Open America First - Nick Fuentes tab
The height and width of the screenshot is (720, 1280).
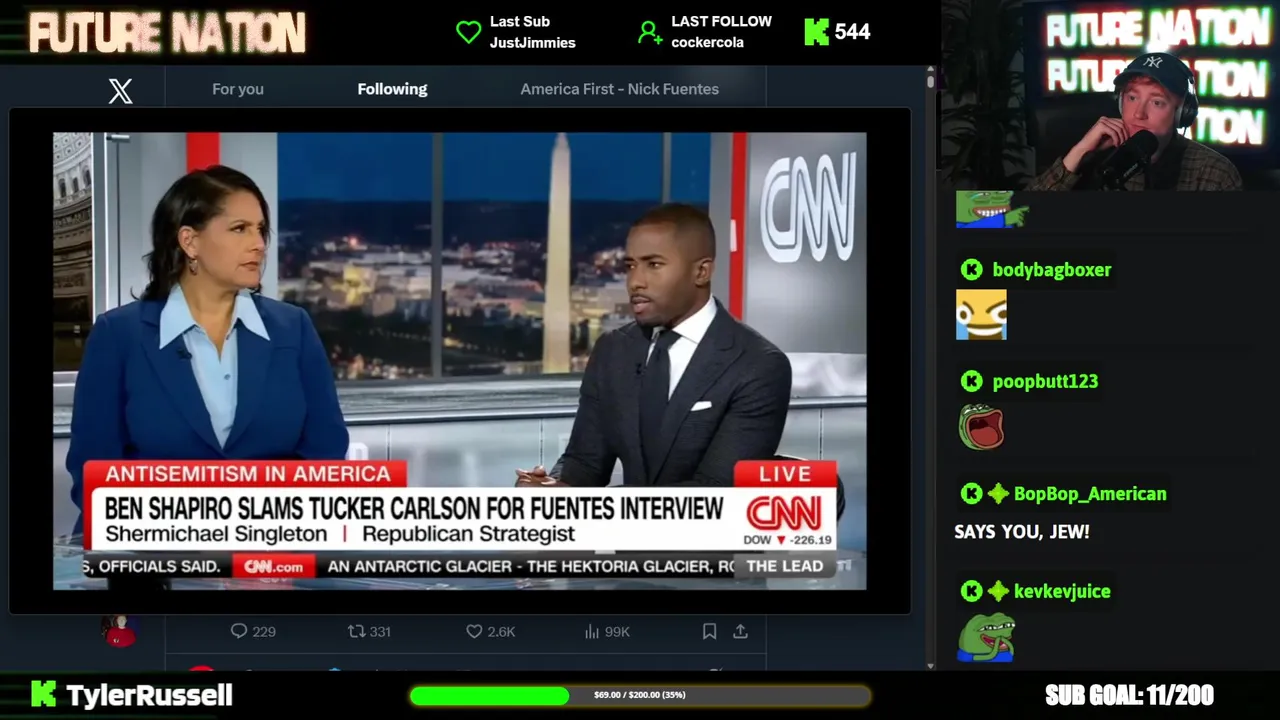[x=619, y=89]
